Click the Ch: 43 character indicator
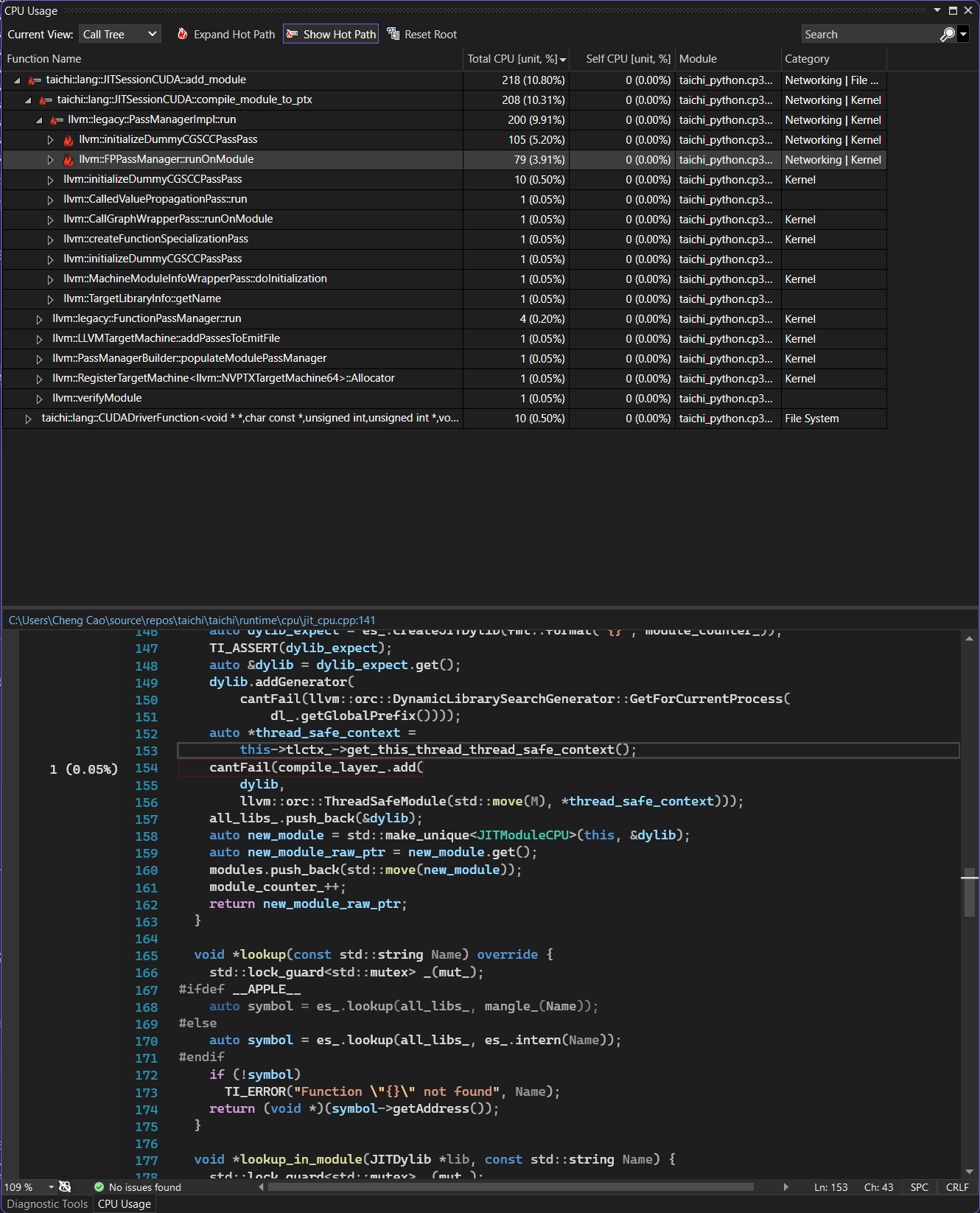Viewport: 980px width, 1213px height. pos(878,1186)
